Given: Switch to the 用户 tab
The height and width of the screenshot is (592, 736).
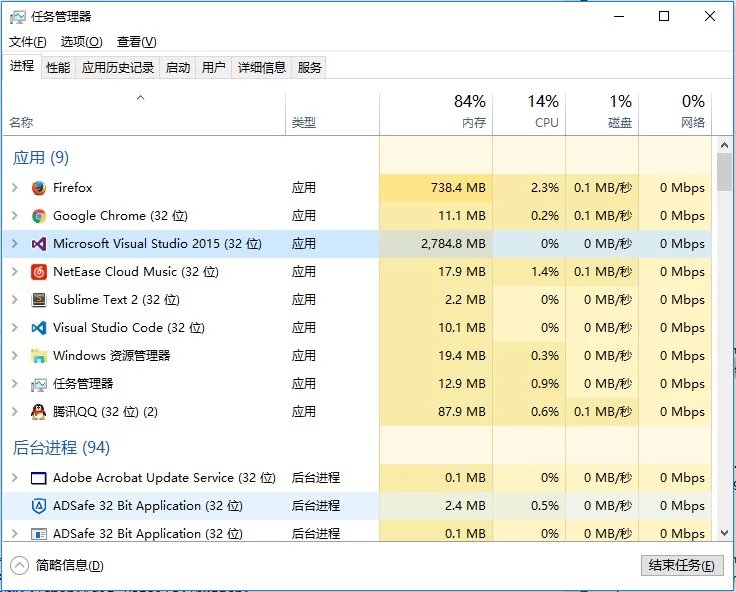Looking at the screenshot, I should tap(214, 68).
